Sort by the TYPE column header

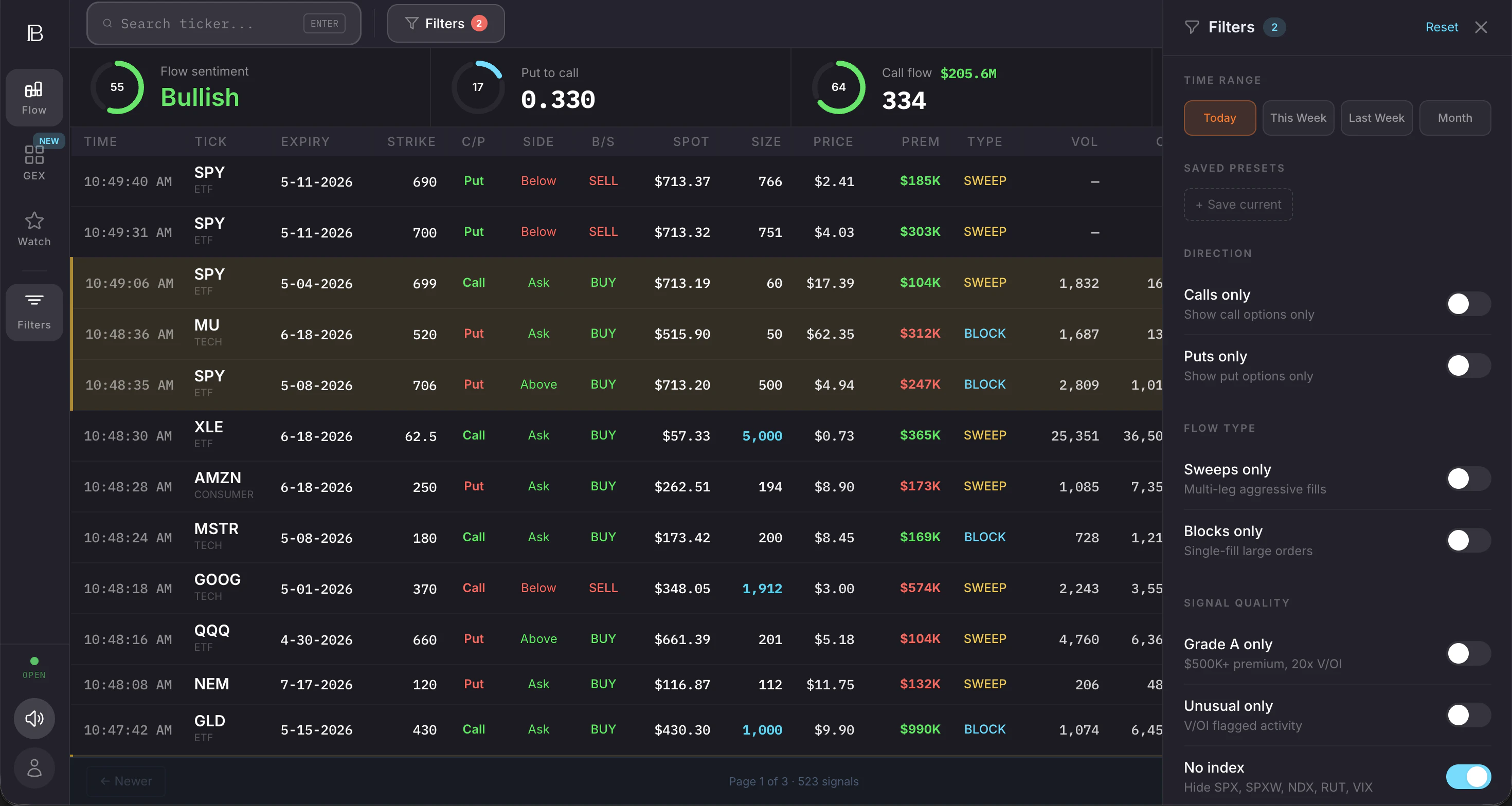point(985,141)
